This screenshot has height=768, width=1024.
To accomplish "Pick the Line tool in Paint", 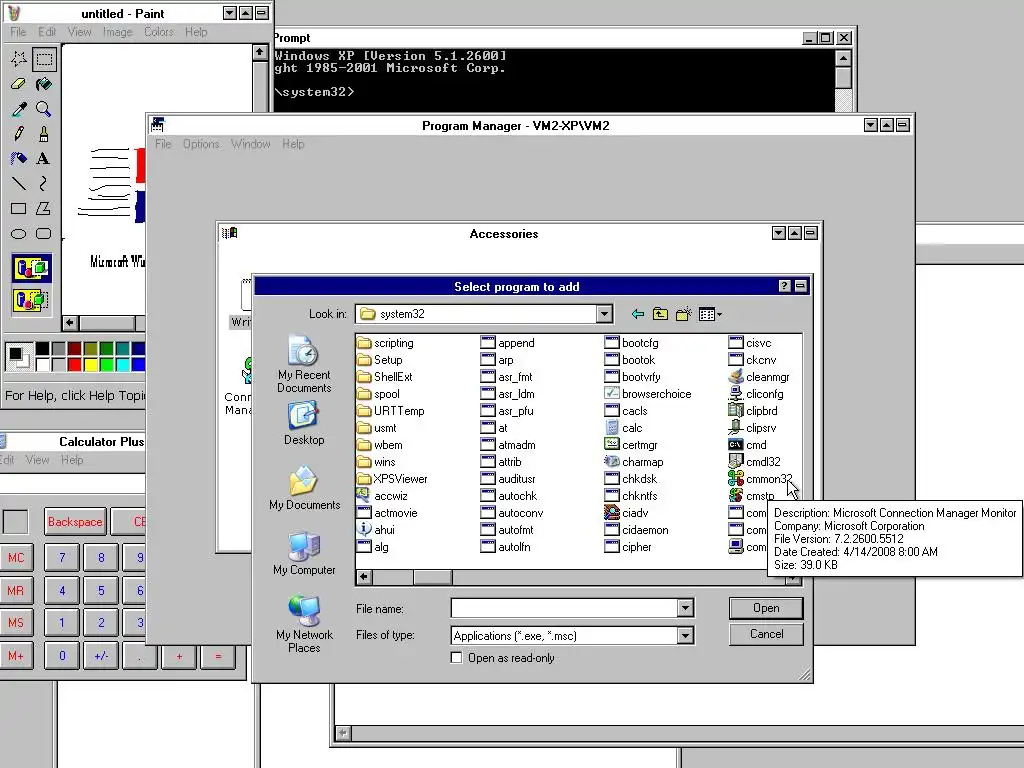I will coord(18,184).
